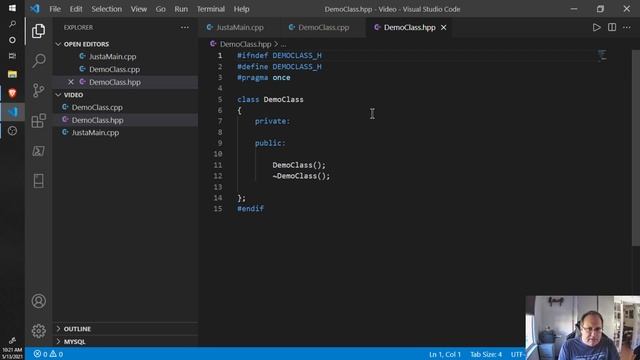The width and height of the screenshot is (640, 360).
Task: Split the editor to the right
Action: point(612,27)
